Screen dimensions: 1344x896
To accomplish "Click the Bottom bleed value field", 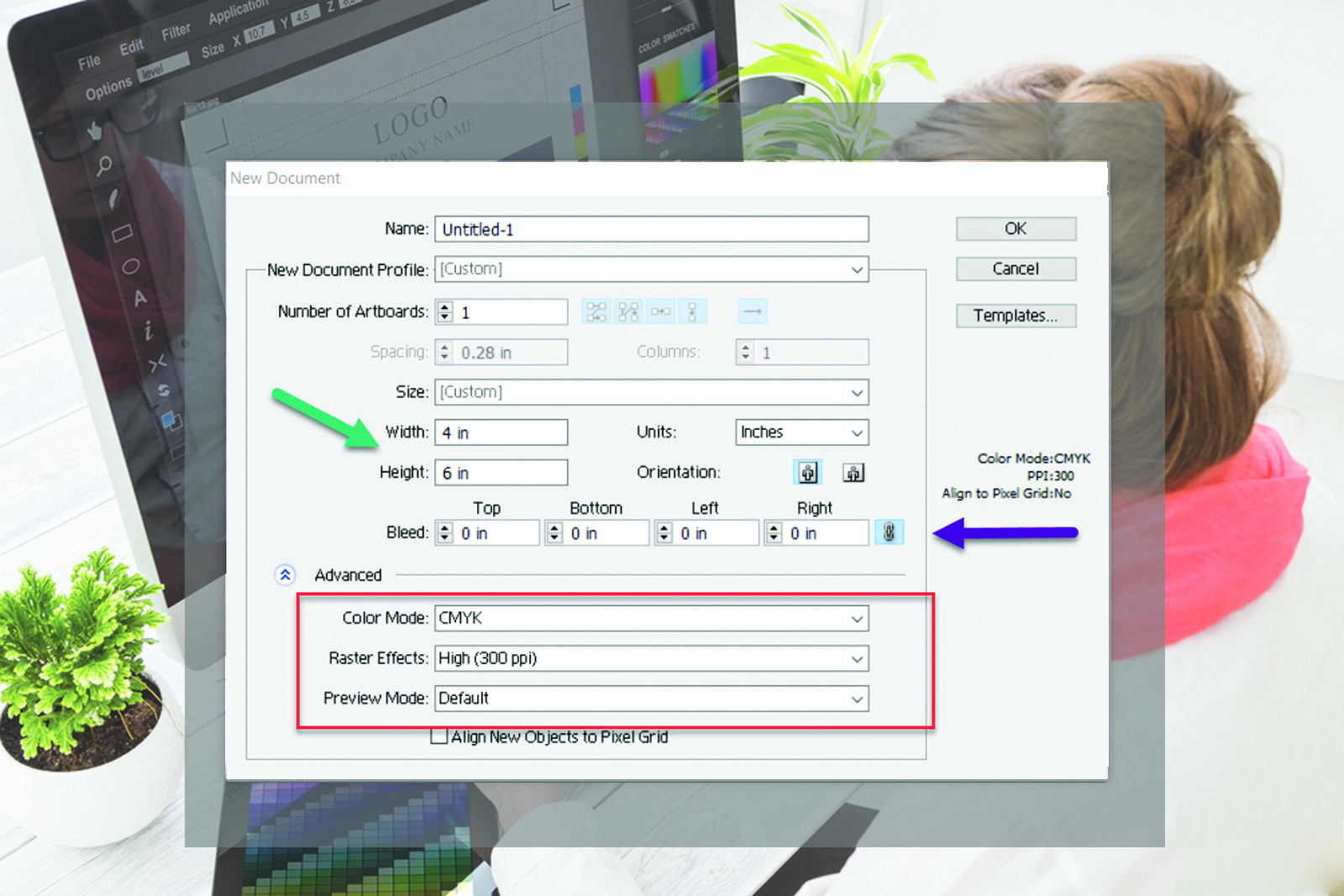I will (607, 532).
